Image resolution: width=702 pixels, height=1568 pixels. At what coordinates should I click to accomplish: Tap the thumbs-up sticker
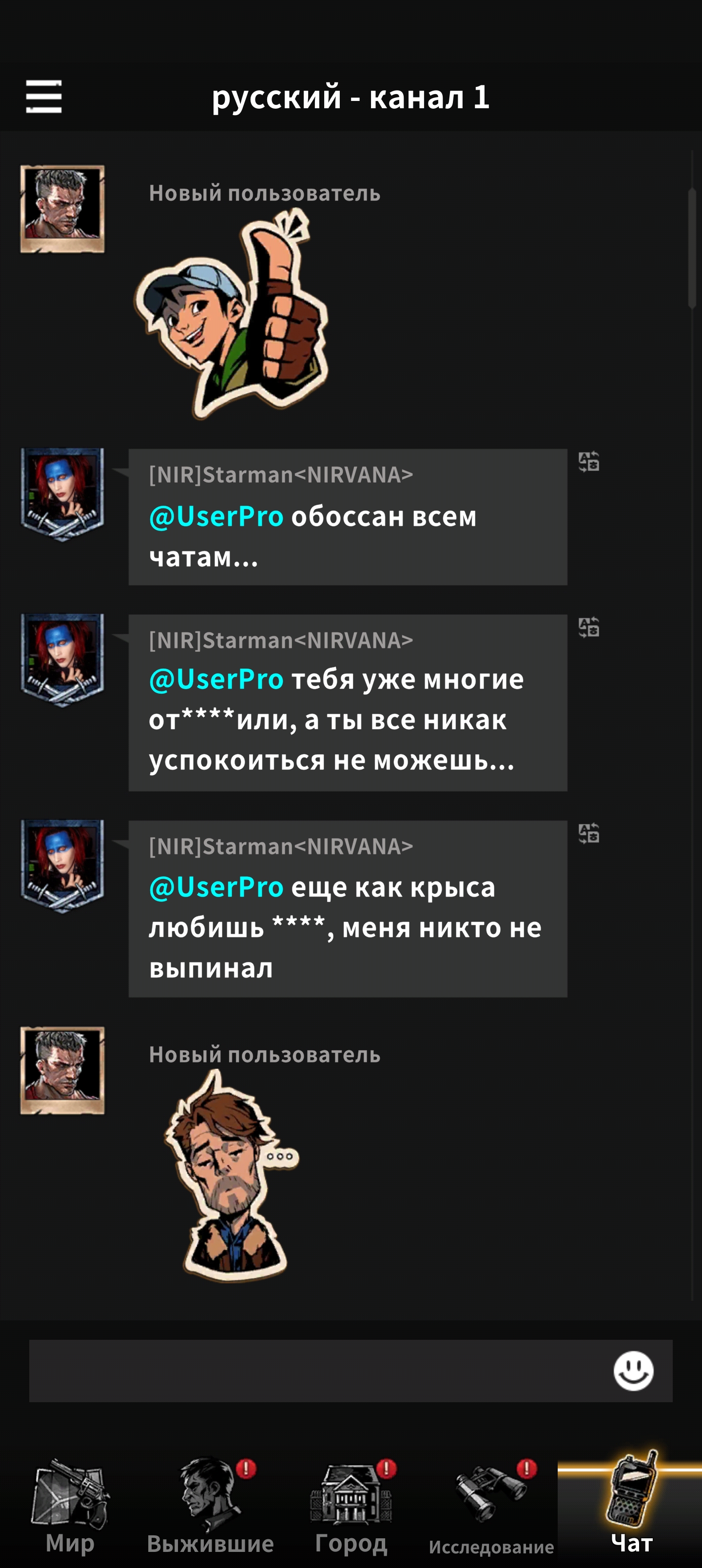(232, 313)
